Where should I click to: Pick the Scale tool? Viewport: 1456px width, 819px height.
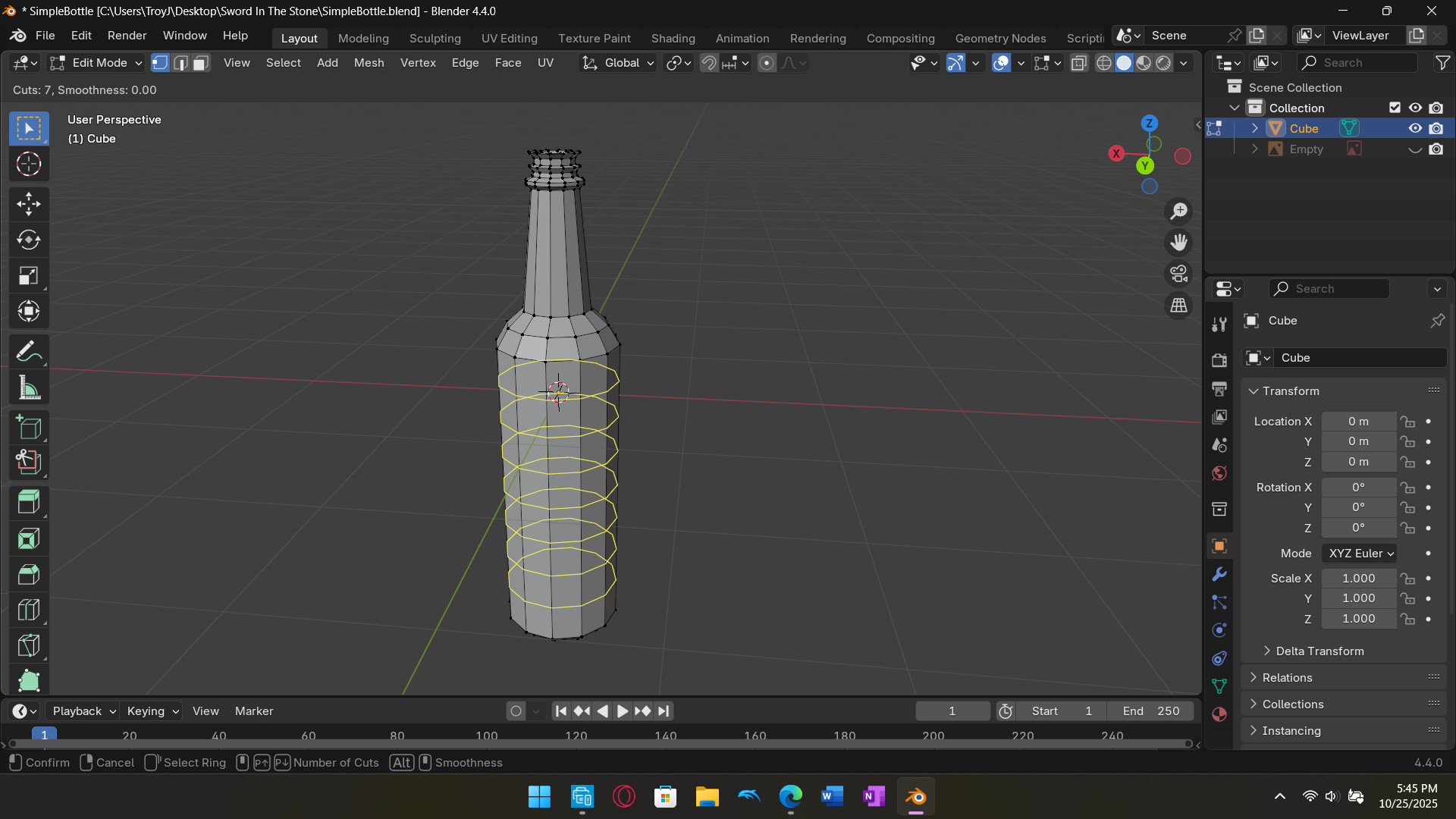29,276
